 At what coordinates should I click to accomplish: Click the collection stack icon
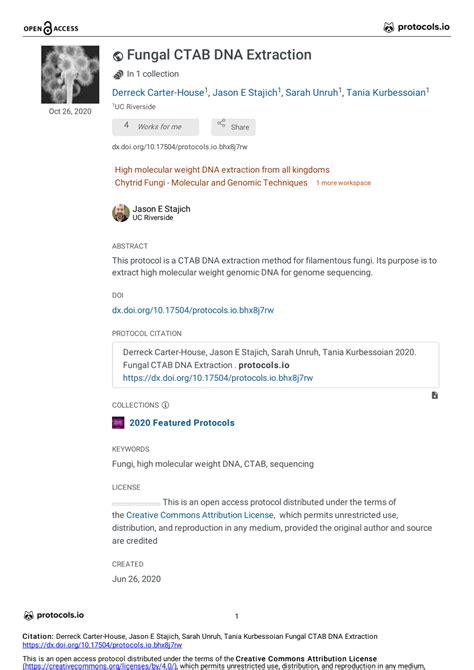118,74
